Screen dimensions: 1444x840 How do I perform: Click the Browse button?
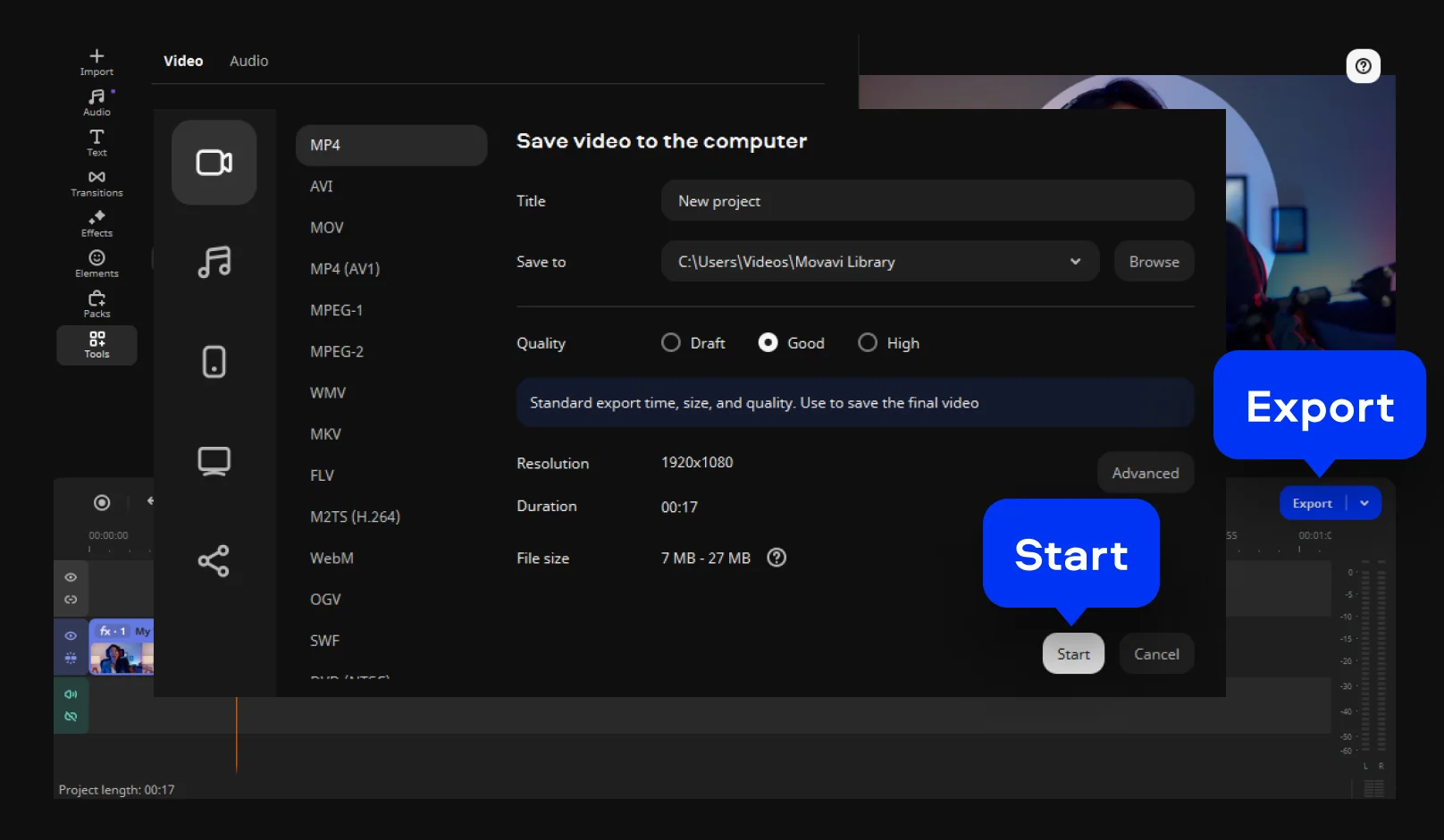click(x=1154, y=262)
